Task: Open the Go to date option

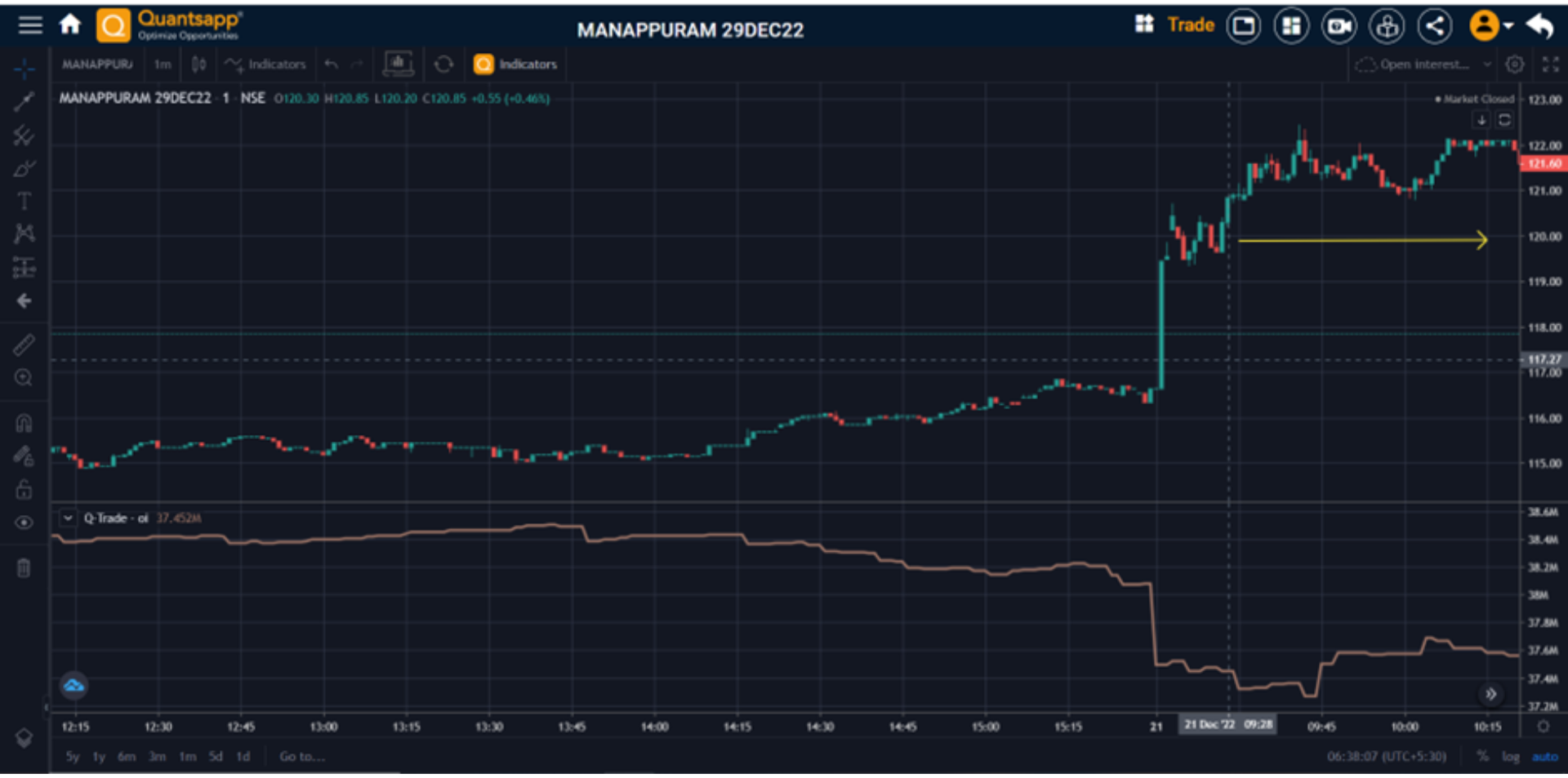Action: click(301, 757)
